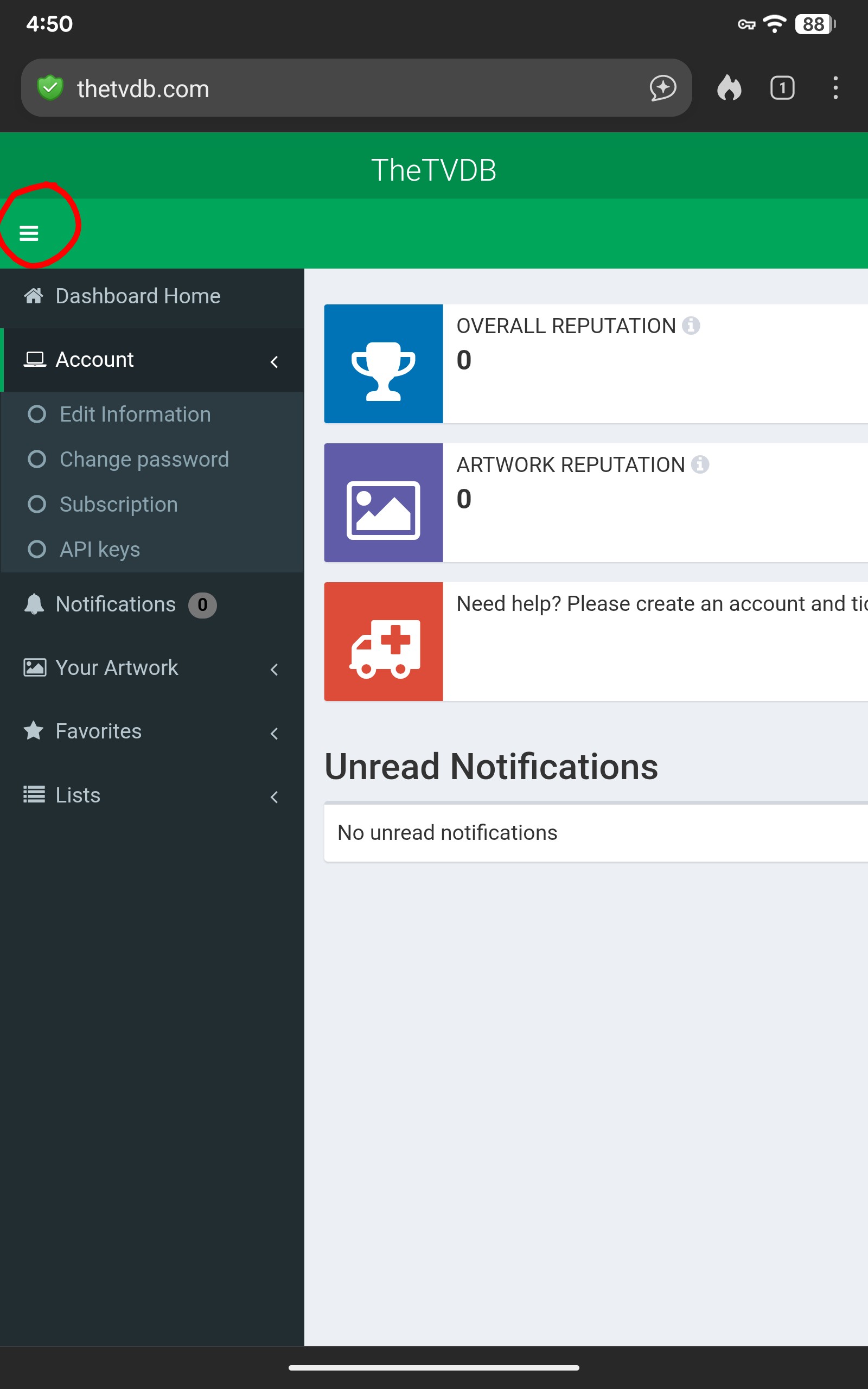The image size is (868, 1389).
Task: Go to Dashboard Home
Action: [x=138, y=296]
